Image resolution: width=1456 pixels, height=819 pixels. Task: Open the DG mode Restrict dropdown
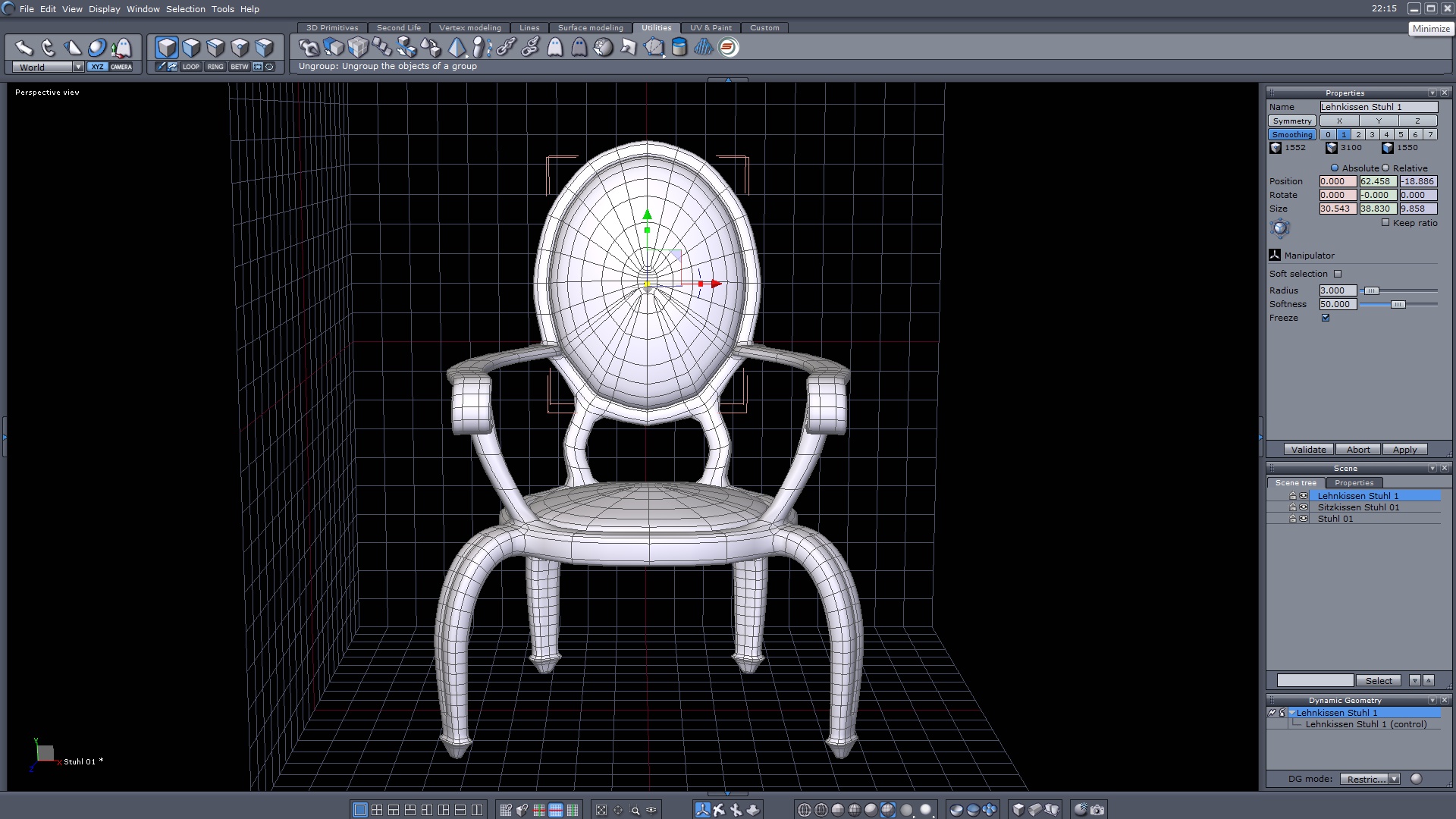click(x=1394, y=779)
